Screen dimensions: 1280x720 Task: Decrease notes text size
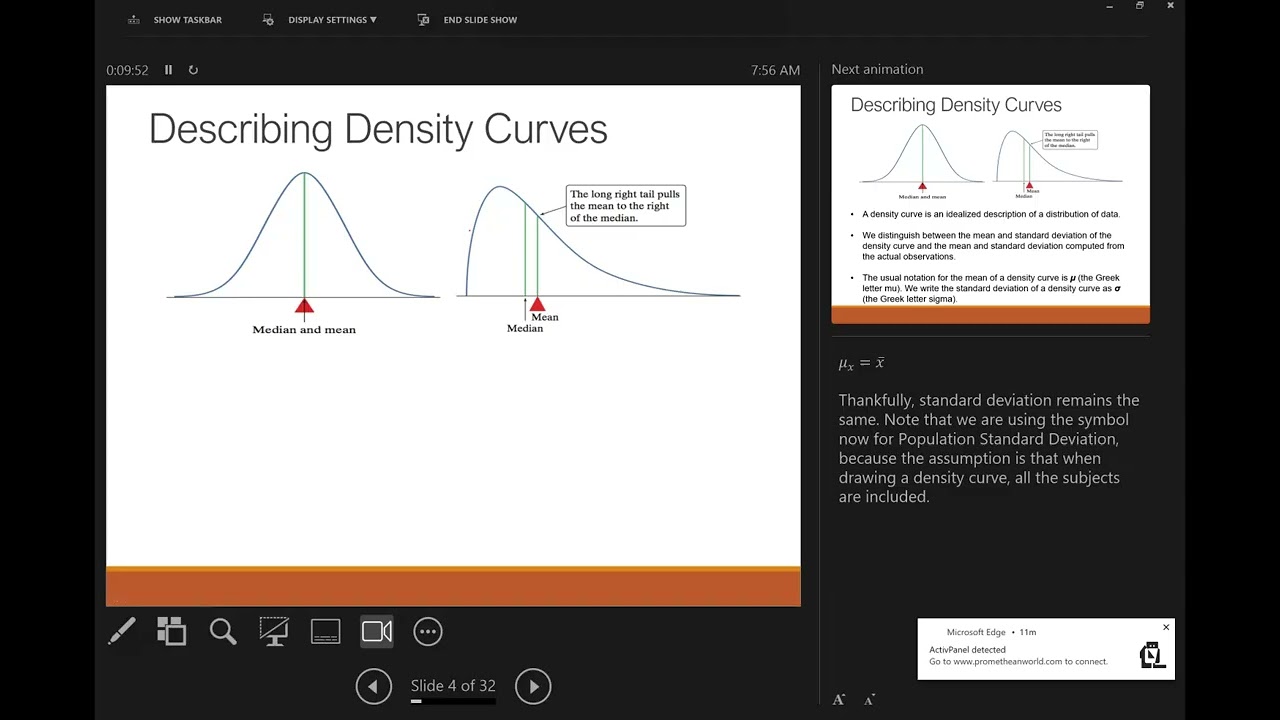coord(869,700)
